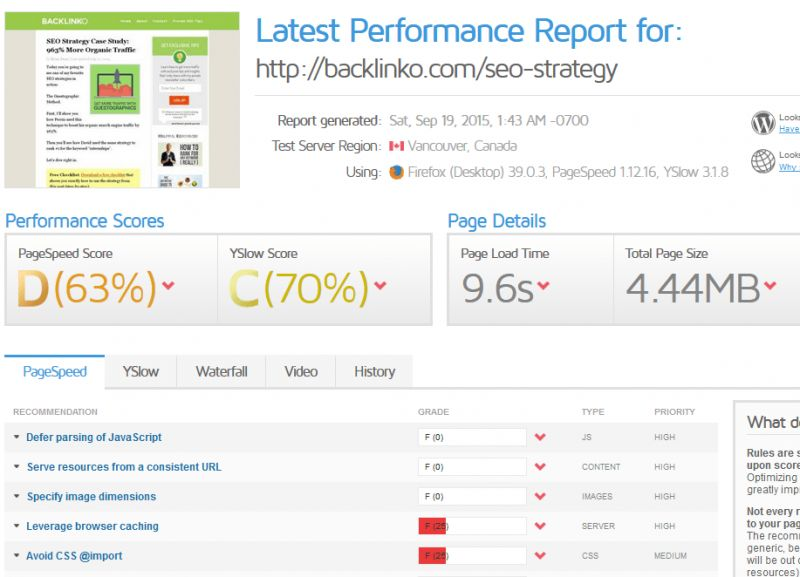Click the GRADE column header
The width and height of the screenshot is (800, 577).
click(x=434, y=412)
